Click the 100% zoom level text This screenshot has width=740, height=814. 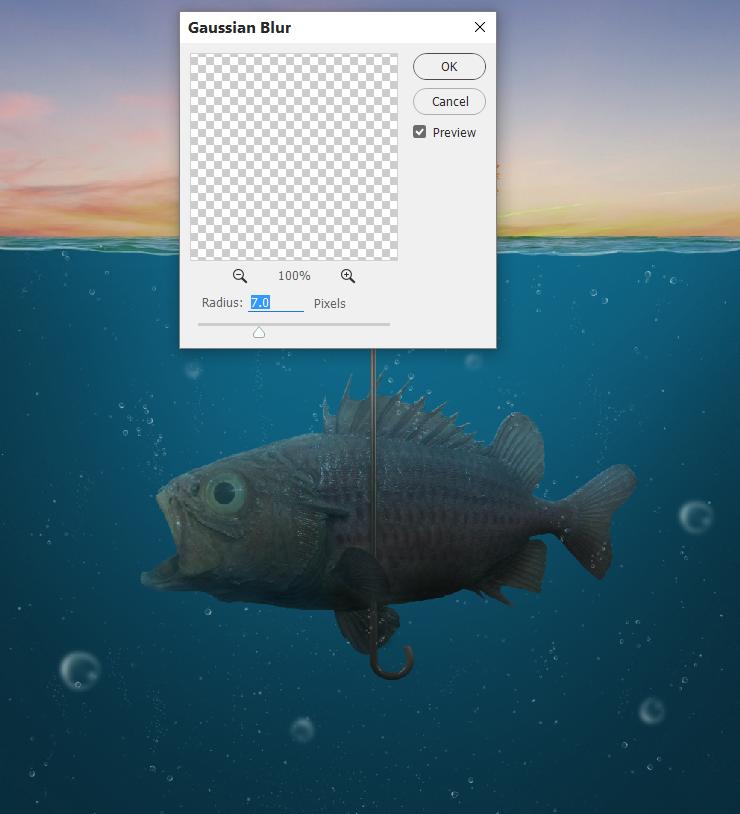point(294,276)
